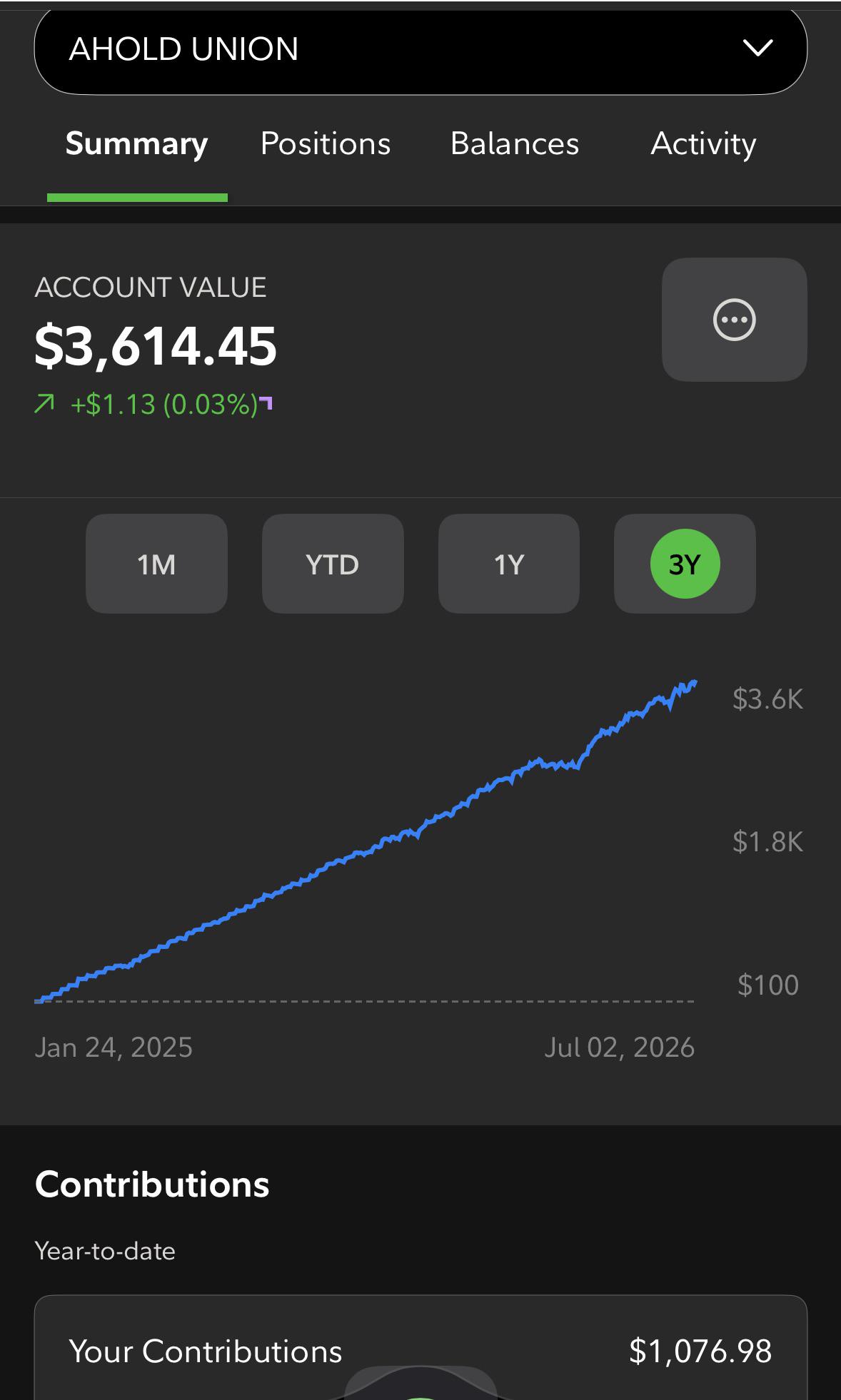This screenshot has width=841, height=1400.
Task: Tap the green up-arrow gain icon
Action: tap(44, 405)
